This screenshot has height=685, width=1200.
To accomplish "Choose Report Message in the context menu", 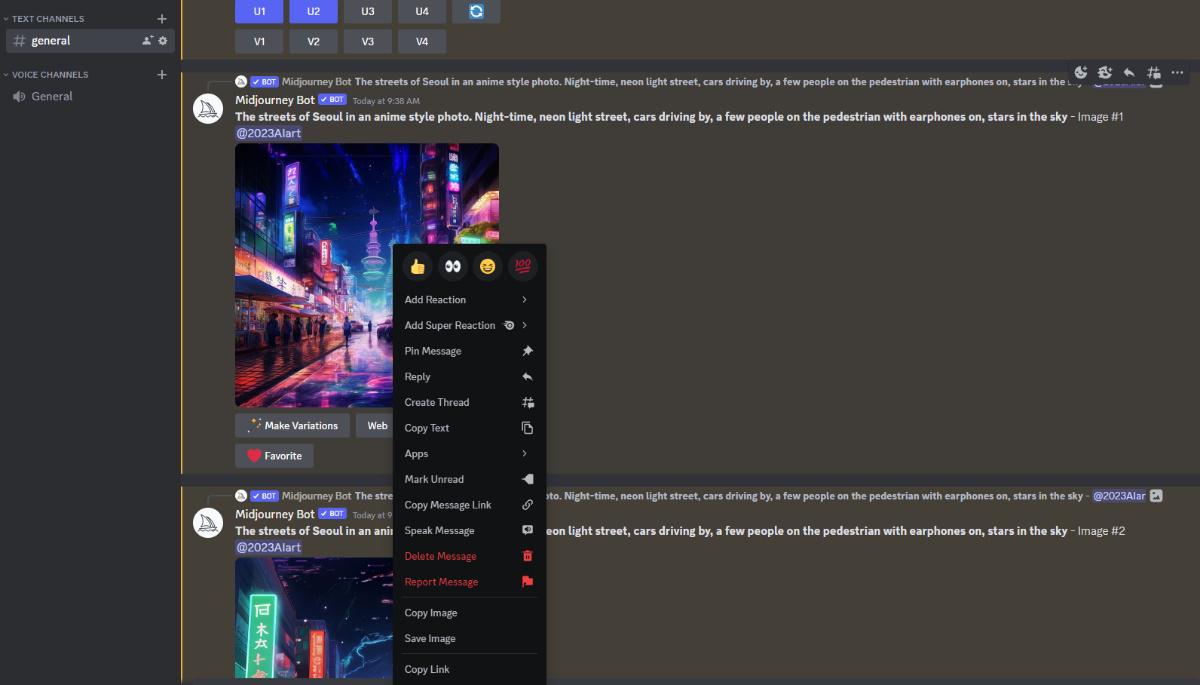I will [x=469, y=582].
